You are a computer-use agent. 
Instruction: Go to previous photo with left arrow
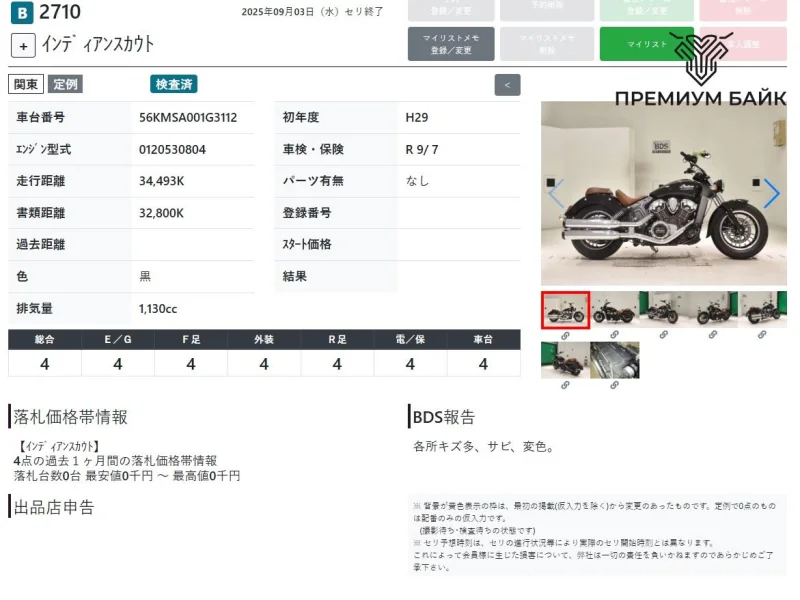(x=557, y=193)
